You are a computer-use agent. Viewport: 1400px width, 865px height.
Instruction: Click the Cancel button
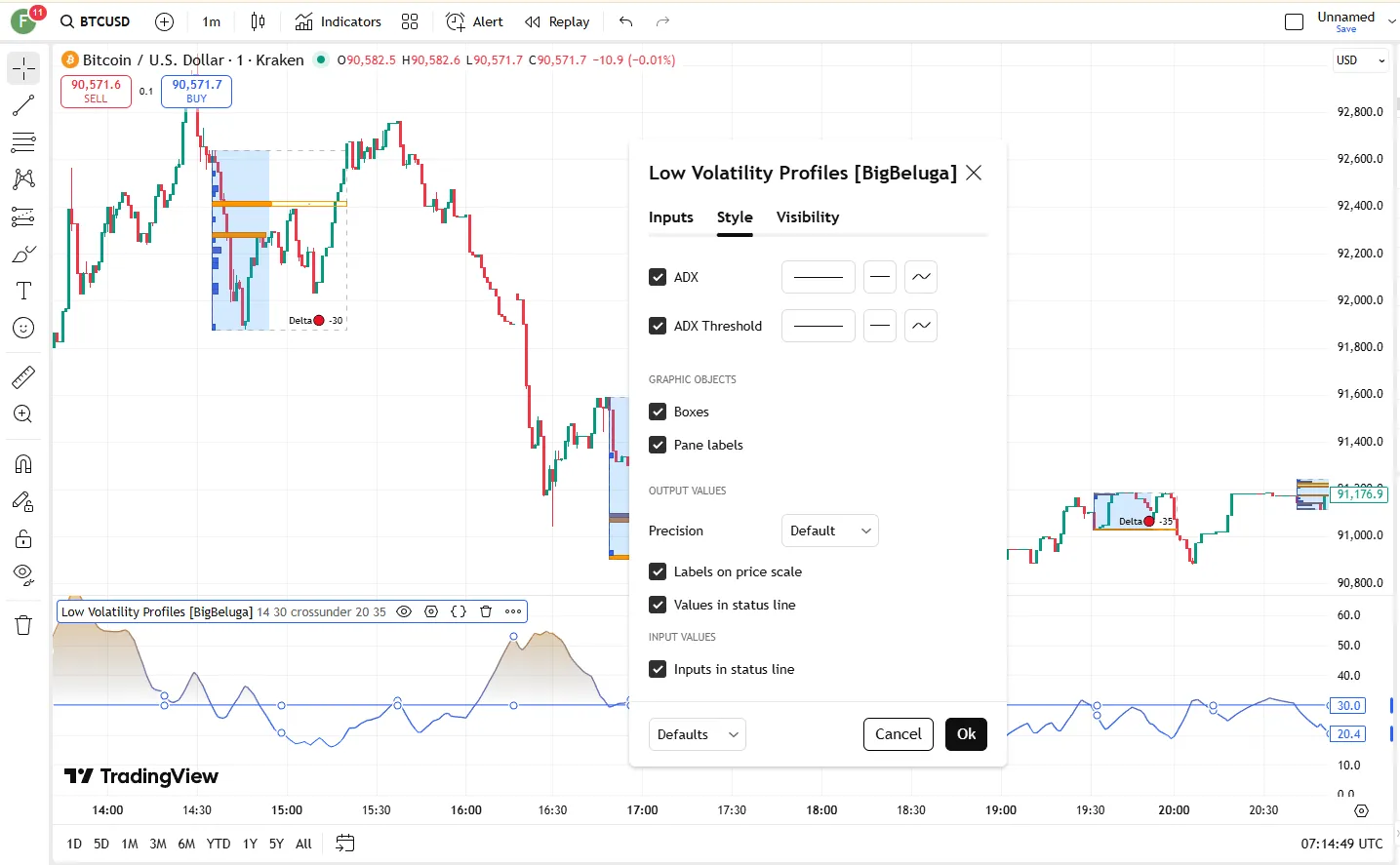pyautogui.click(x=898, y=734)
